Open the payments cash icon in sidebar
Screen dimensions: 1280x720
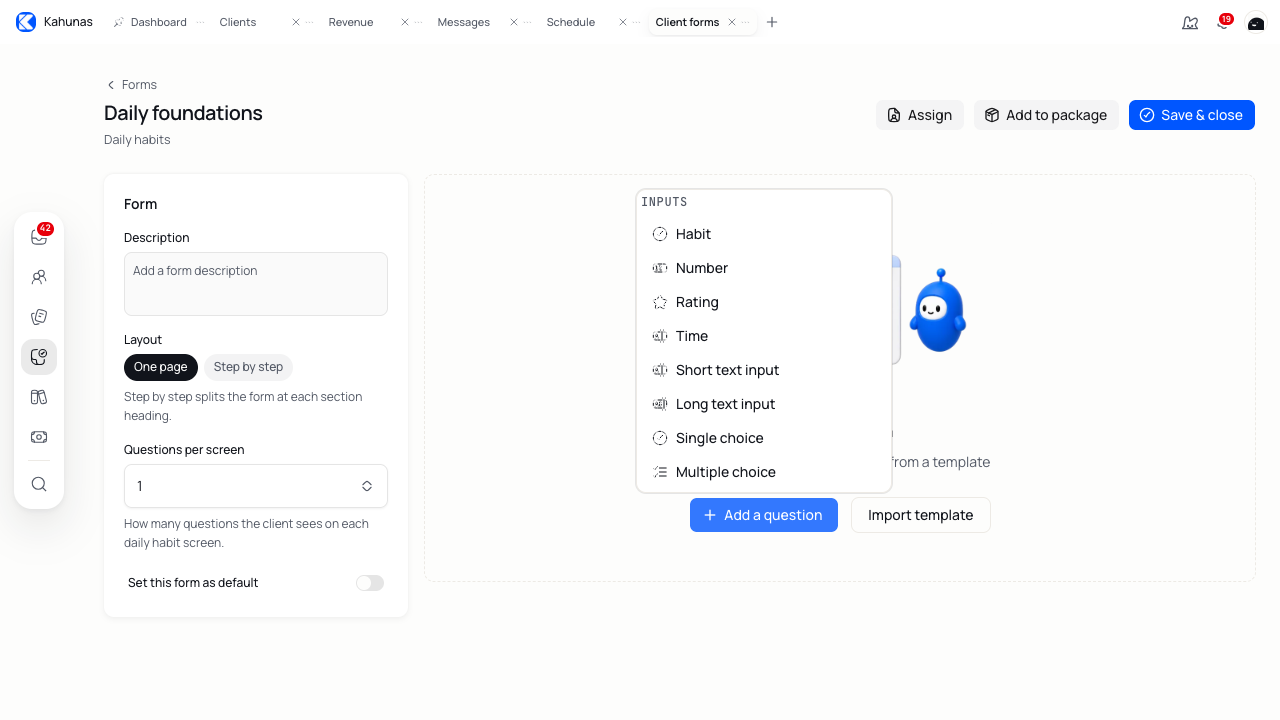tap(39, 437)
